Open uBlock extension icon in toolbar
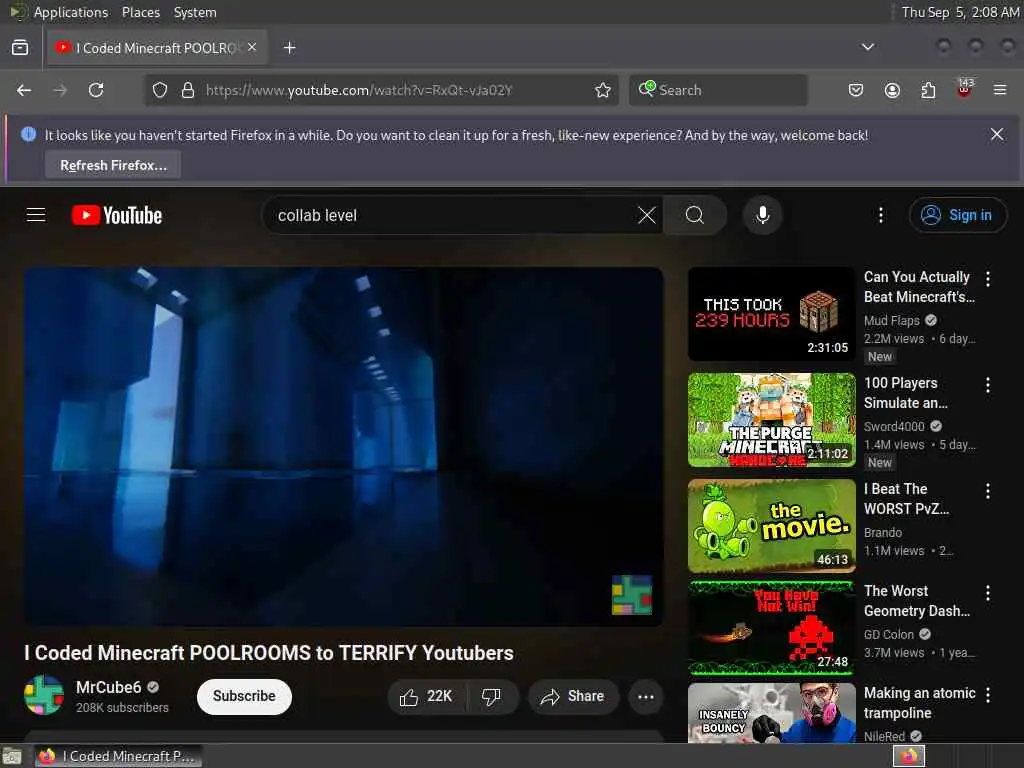1024x768 pixels. 965,88
